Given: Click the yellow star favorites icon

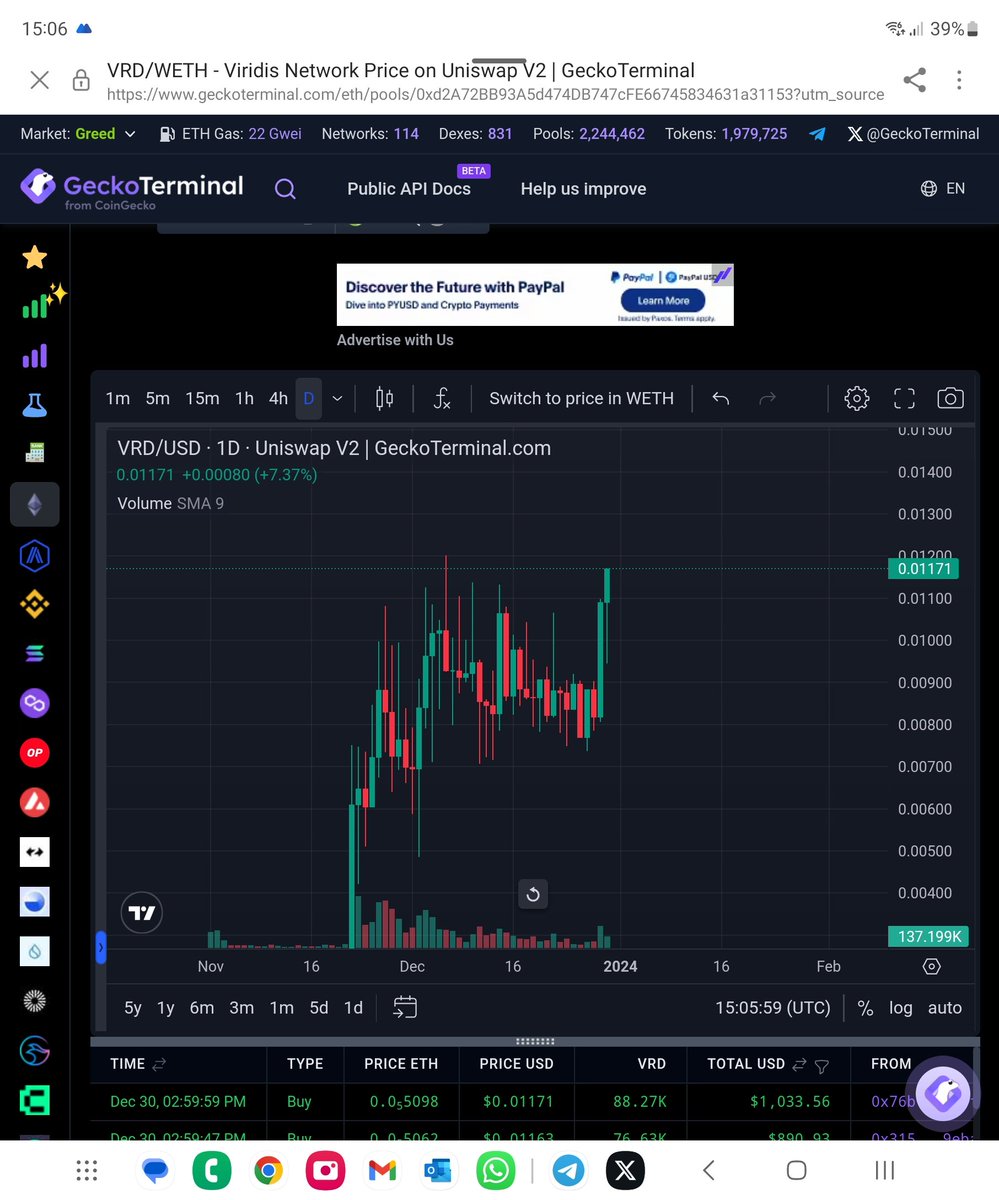Looking at the screenshot, I should tap(35, 258).
